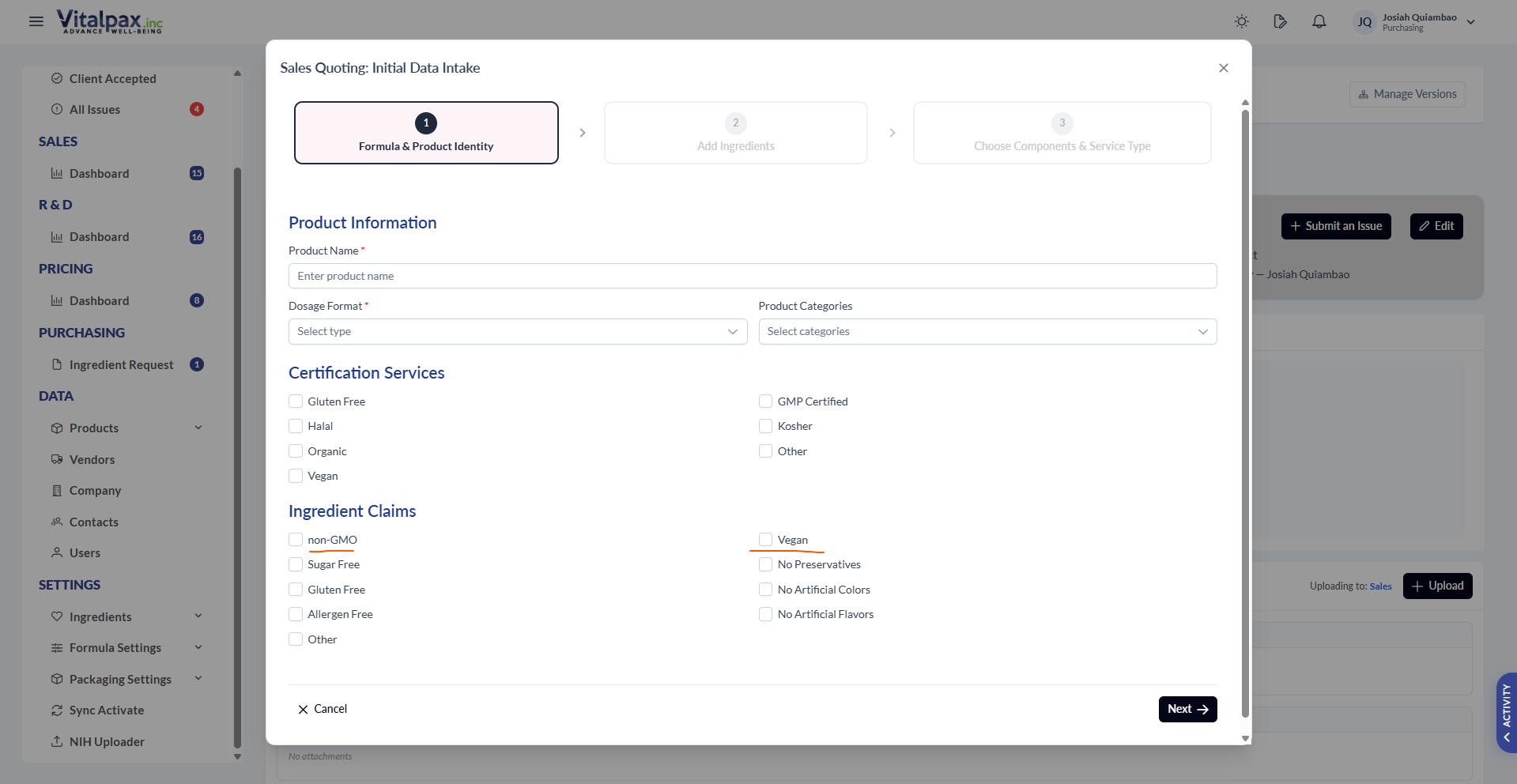This screenshot has width=1517, height=784.
Task: Tick the No Preservatives checkbox
Action: (x=765, y=564)
